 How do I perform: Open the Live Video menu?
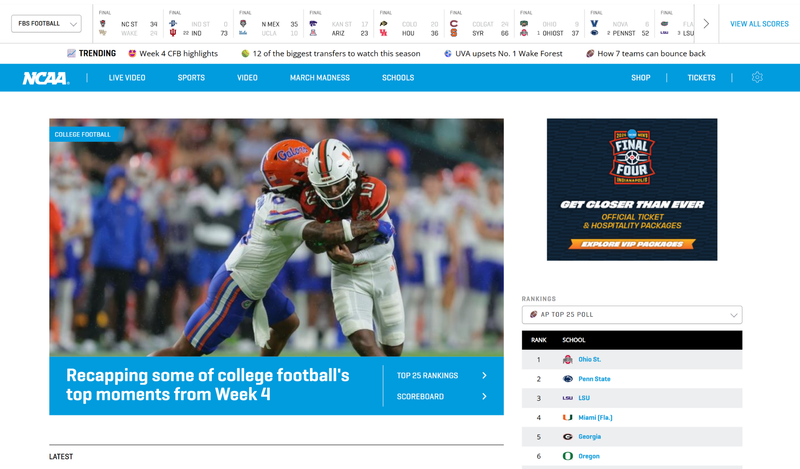[127, 78]
